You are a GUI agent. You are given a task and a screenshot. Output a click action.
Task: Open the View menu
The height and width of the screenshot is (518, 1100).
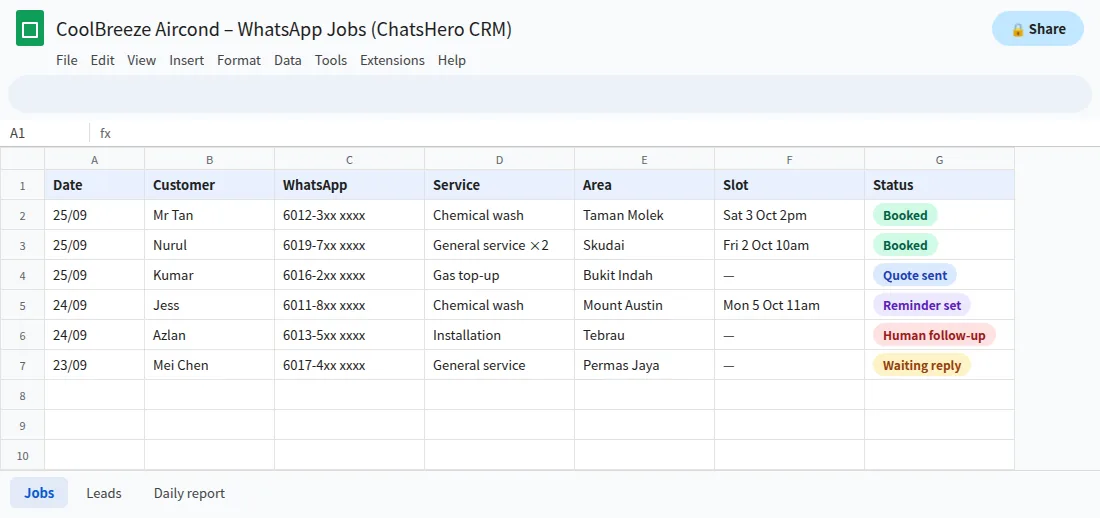click(142, 60)
